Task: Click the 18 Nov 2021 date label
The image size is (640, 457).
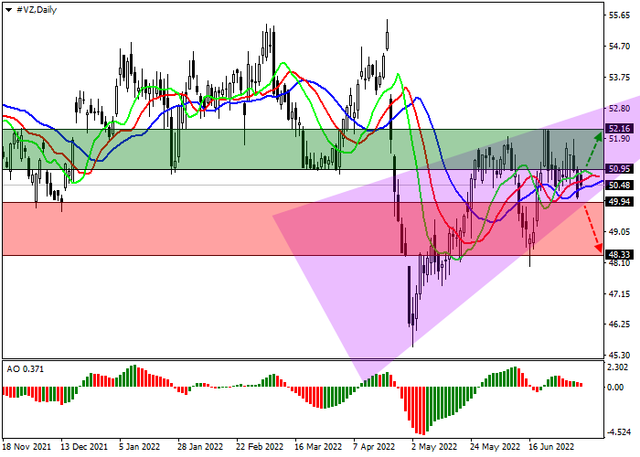Action: [x=27, y=447]
